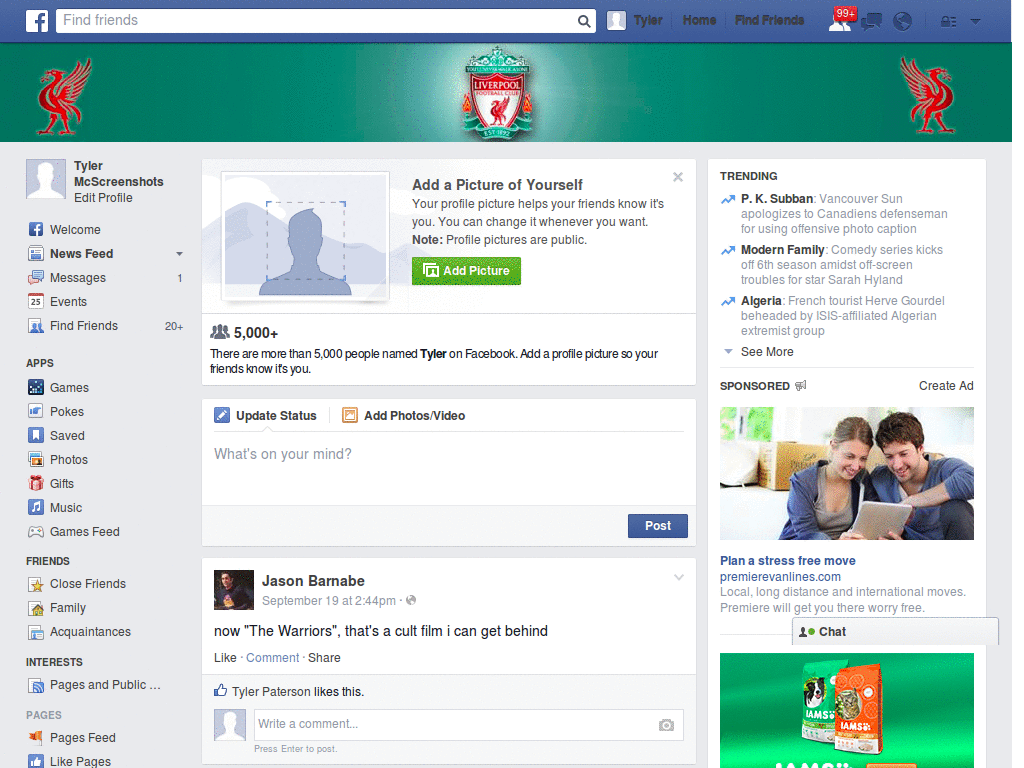Open the Algeria trending topic
This screenshot has width=1024, height=768.
point(761,300)
